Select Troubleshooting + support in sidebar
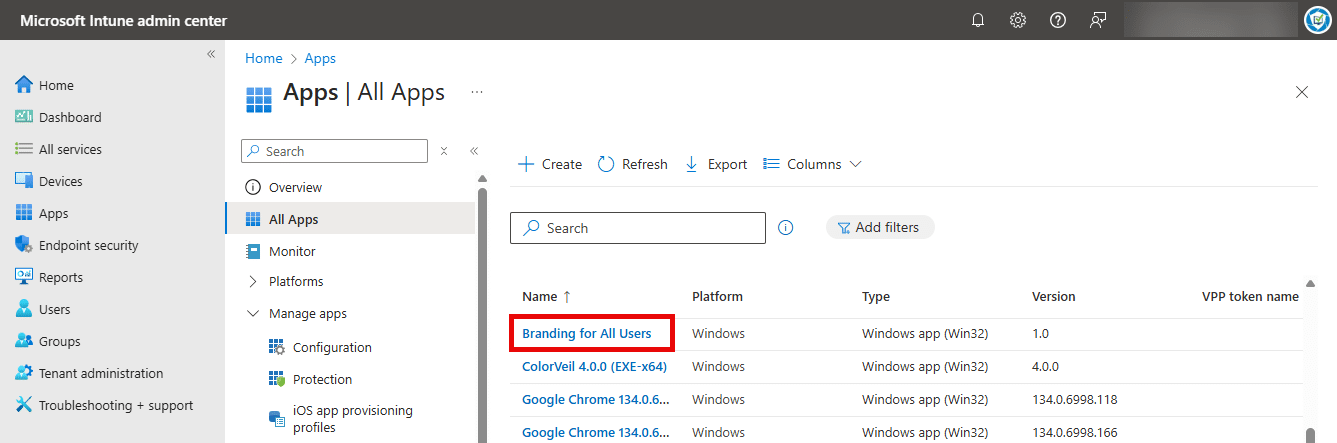This screenshot has height=443, width=1337. [115, 405]
